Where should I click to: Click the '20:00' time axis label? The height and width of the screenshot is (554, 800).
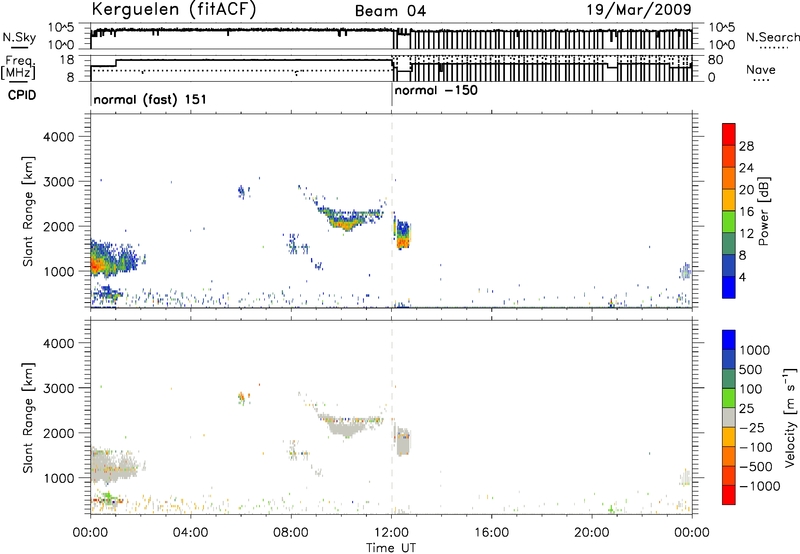coord(592,533)
